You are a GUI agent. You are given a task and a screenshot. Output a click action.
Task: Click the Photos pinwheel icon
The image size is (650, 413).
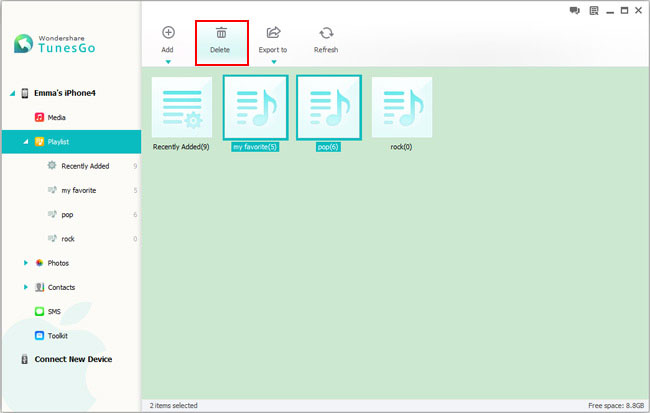click(x=39, y=263)
